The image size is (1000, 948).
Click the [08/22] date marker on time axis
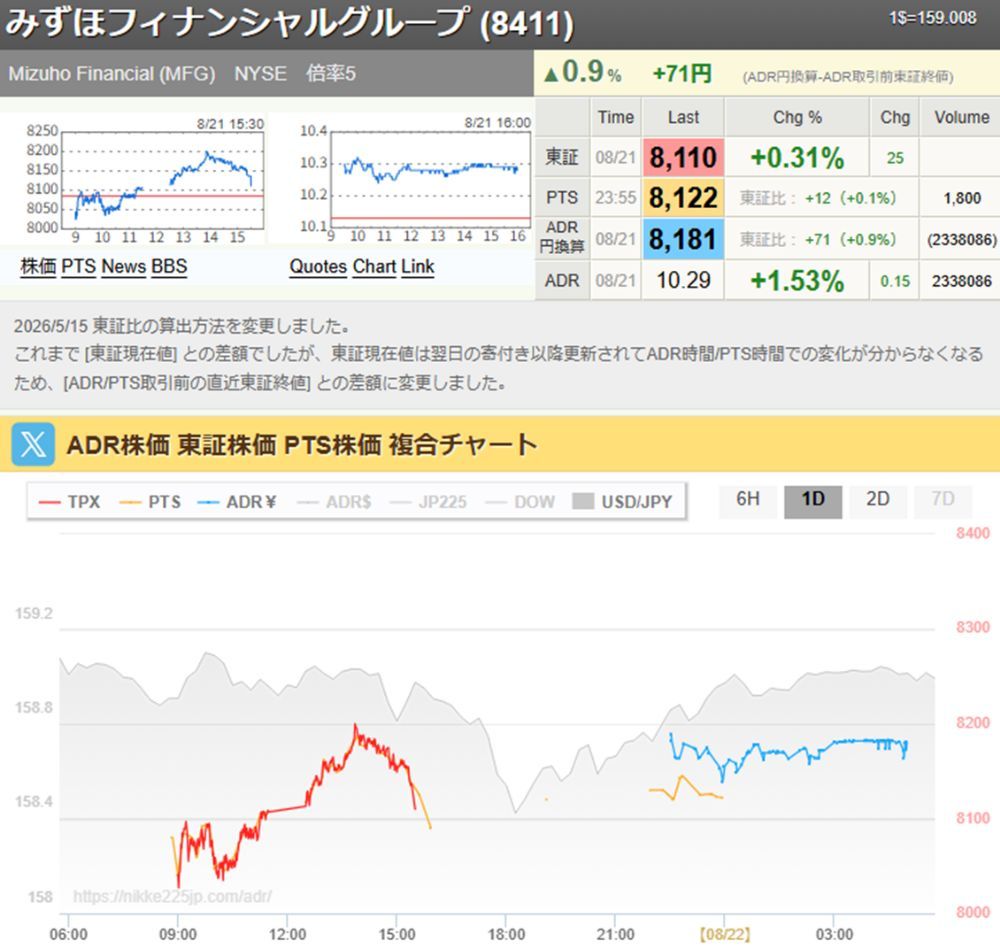click(x=724, y=934)
